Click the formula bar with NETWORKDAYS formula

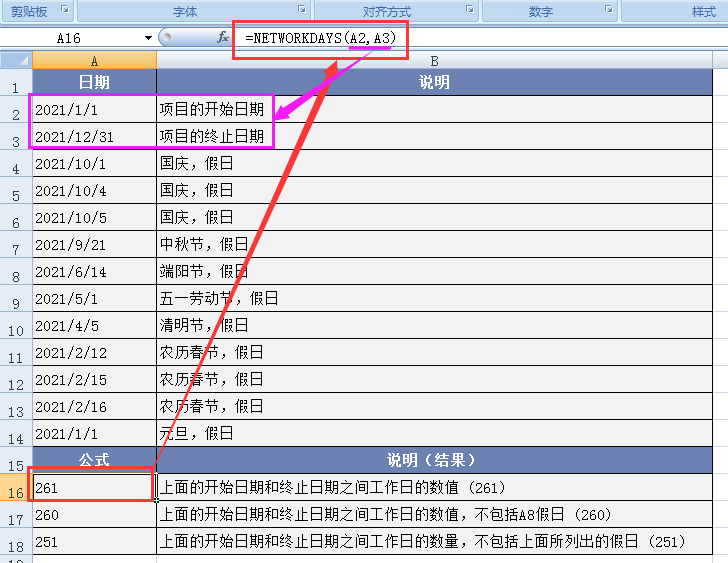tap(478, 38)
